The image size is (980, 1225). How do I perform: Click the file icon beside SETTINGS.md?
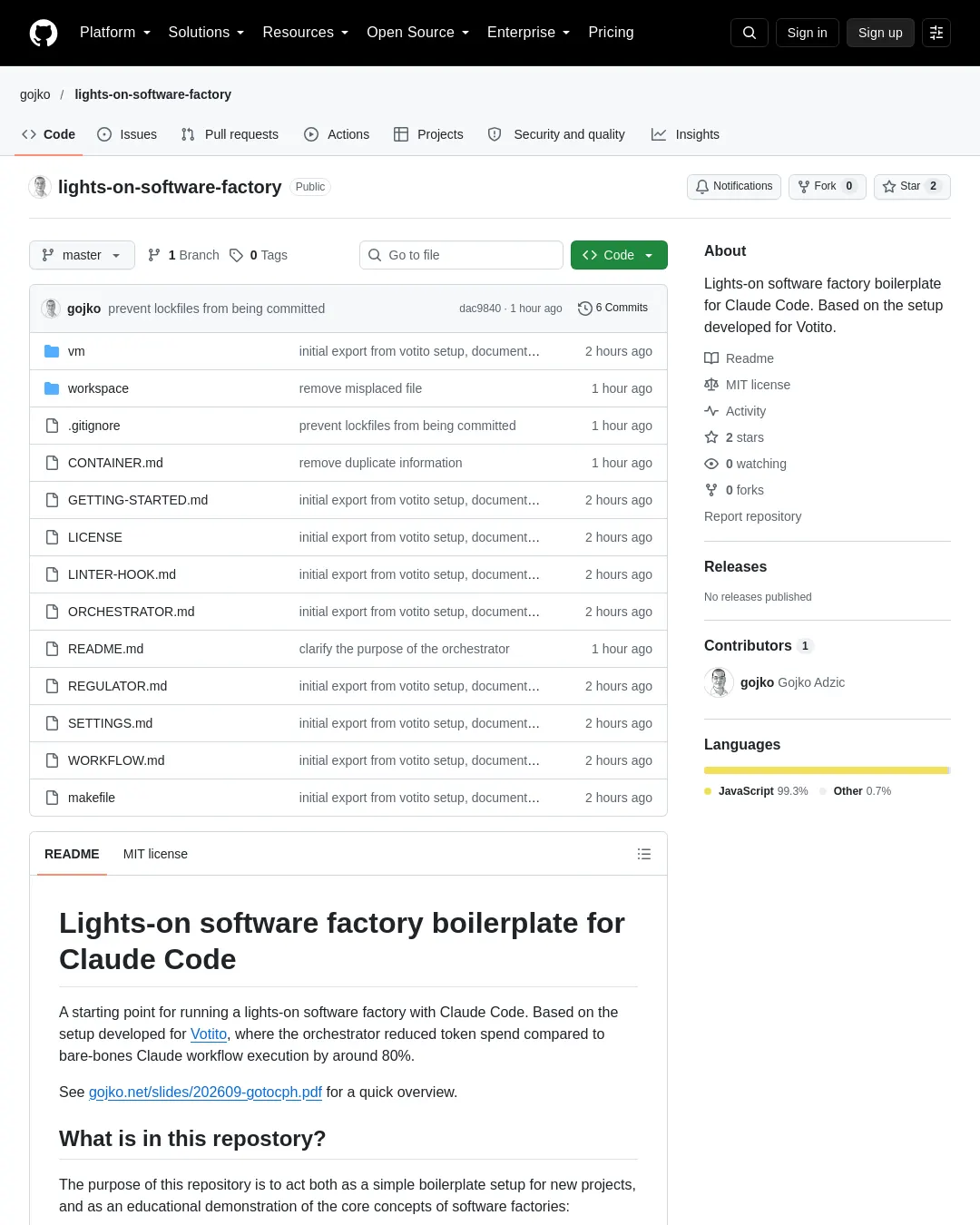coord(52,723)
